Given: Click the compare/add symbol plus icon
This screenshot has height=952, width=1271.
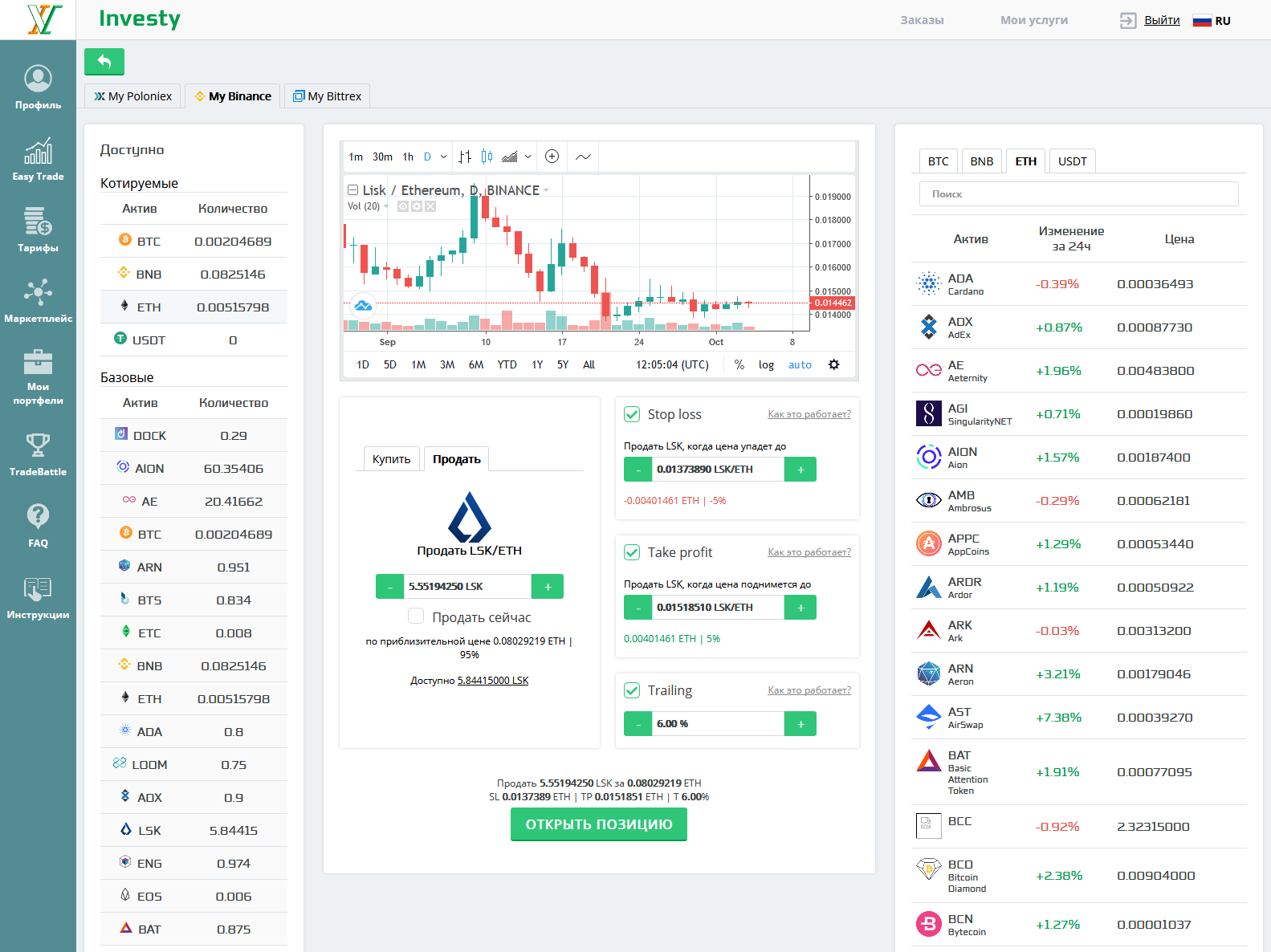Looking at the screenshot, I should [552, 157].
